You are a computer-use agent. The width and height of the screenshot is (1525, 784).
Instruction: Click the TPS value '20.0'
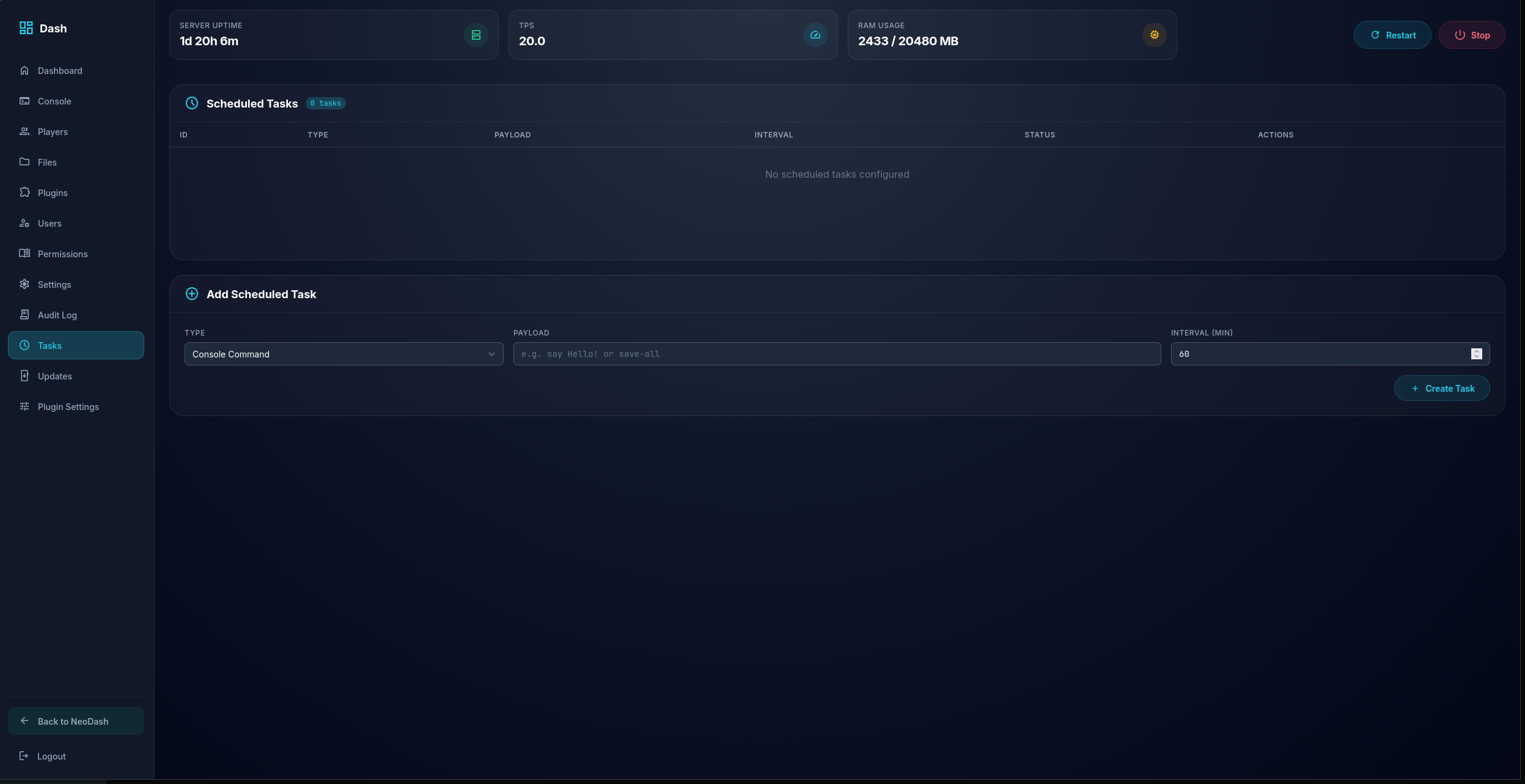pos(532,41)
